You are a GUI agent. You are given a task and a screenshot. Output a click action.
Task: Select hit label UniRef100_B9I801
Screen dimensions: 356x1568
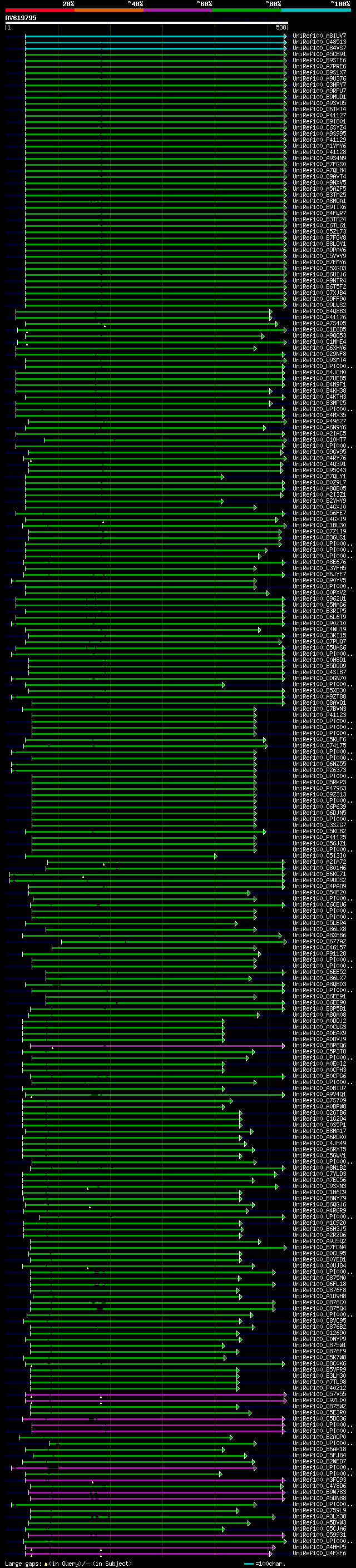pos(319,121)
